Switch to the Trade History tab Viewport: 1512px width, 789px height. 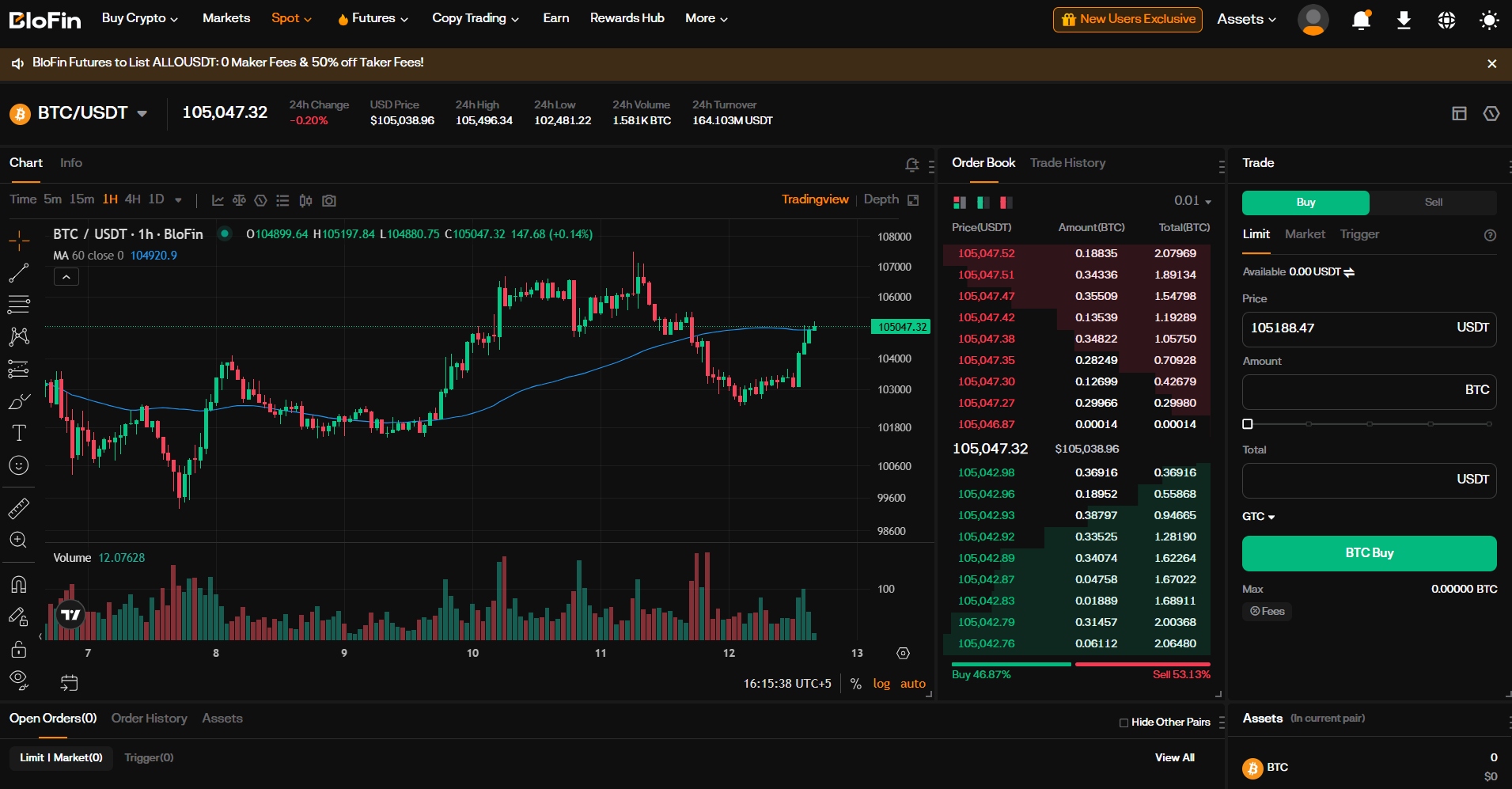(1067, 163)
